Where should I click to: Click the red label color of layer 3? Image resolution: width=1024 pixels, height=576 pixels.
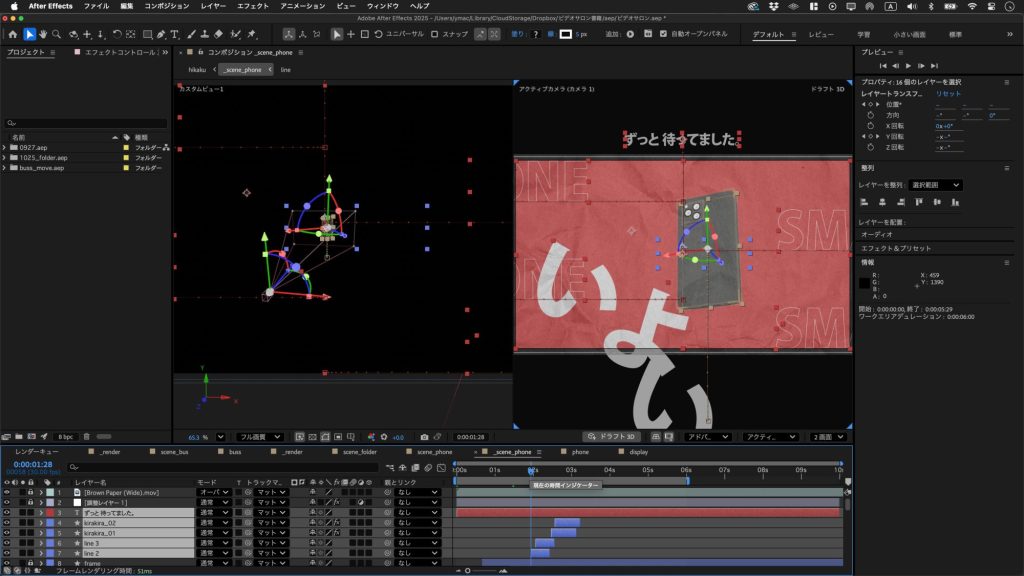pos(48,513)
